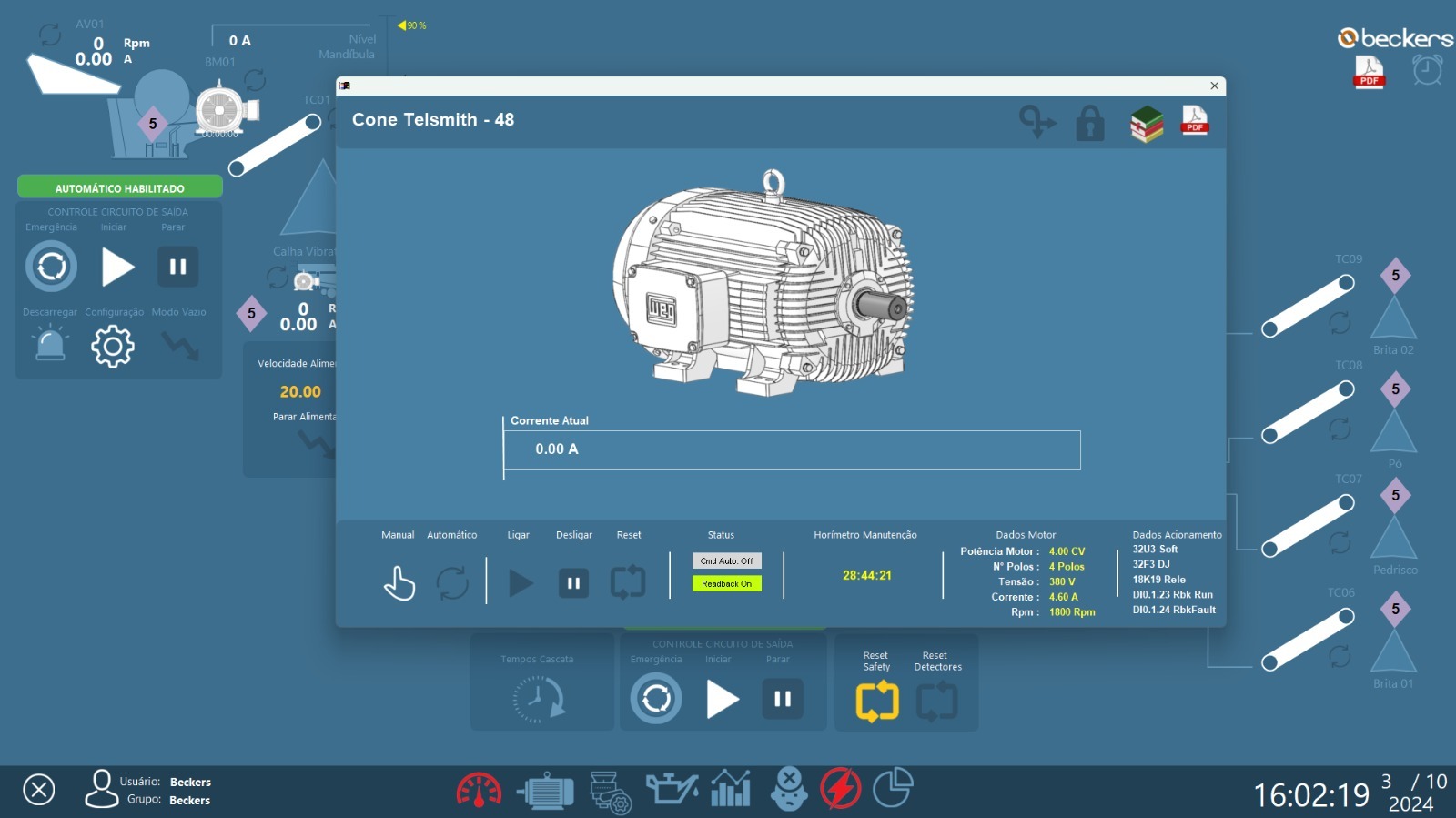The height and width of the screenshot is (818, 1456).
Task: Click the Beckers logo
Action: [1395, 37]
